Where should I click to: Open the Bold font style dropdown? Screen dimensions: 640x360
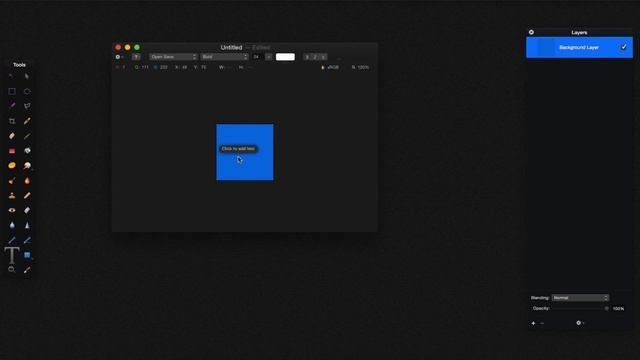point(224,57)
